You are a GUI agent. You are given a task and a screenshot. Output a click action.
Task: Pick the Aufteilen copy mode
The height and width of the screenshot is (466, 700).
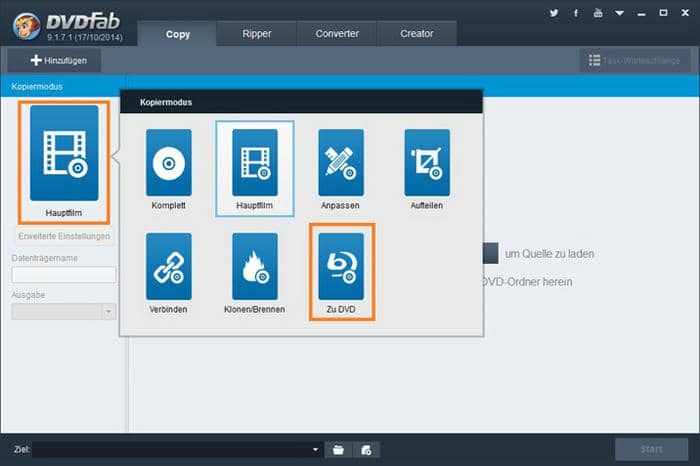[427, 162]
